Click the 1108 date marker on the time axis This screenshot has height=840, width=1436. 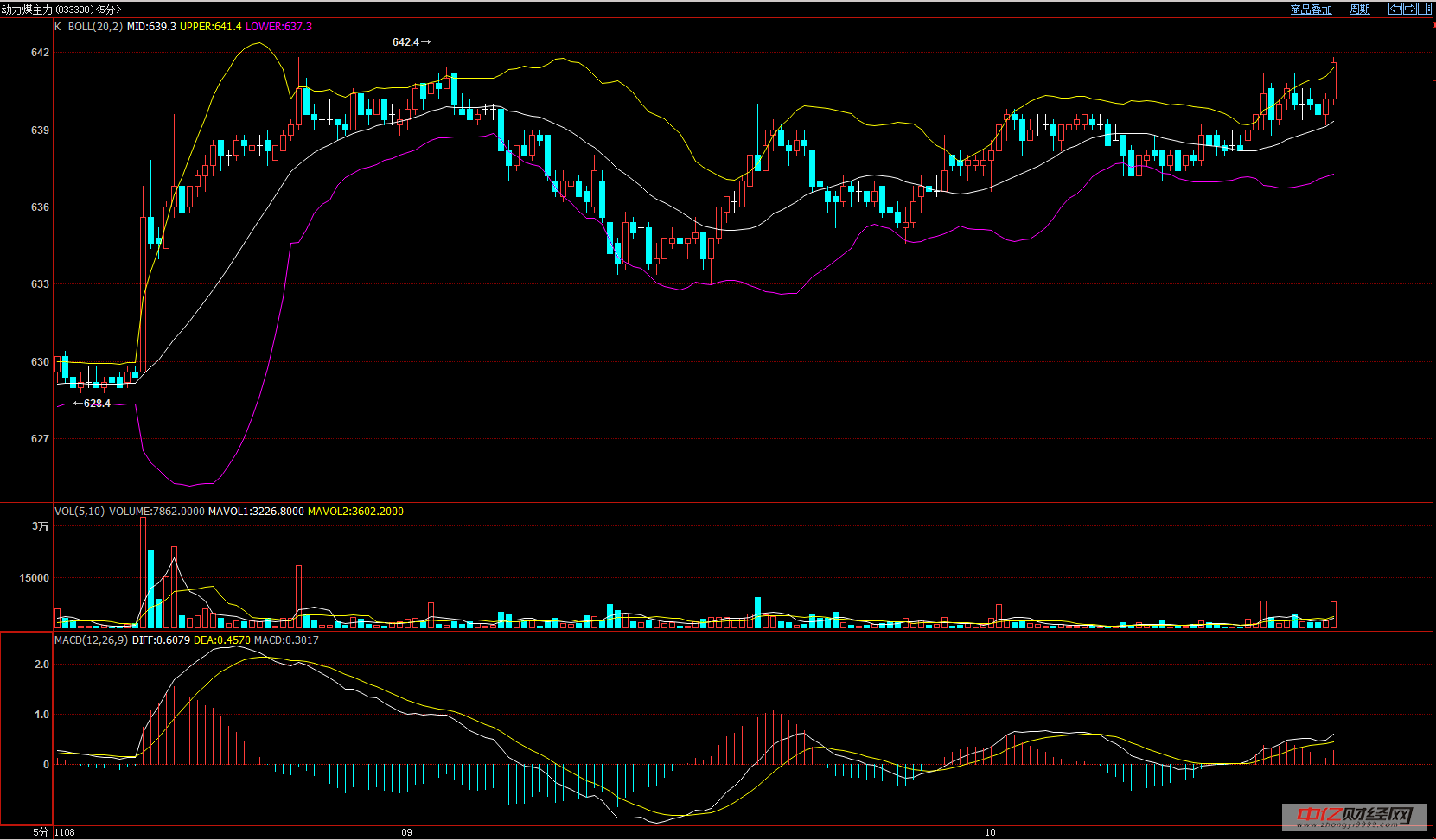point(65,832)
